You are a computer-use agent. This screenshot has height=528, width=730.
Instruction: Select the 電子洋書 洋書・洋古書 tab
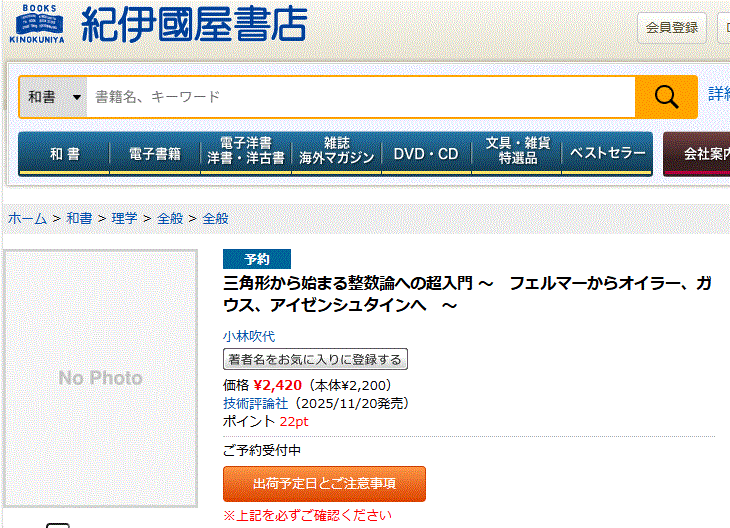[x=245, y=154]
